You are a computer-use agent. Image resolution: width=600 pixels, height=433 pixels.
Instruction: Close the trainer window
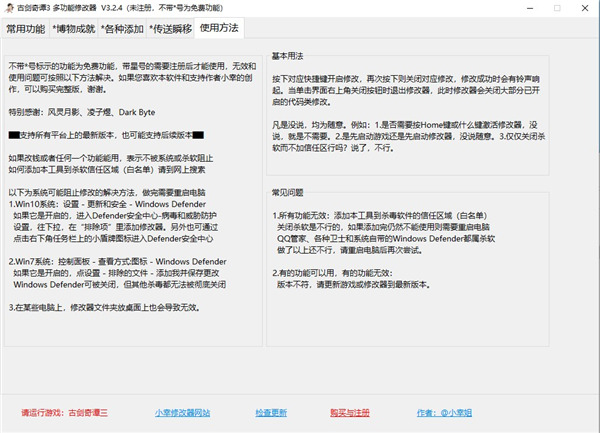[585, 8]
